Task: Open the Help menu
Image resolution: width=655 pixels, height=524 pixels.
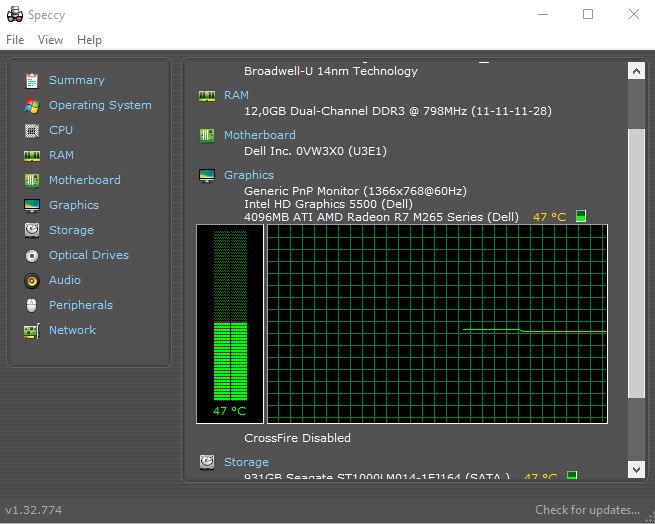Action: (89, 40)
